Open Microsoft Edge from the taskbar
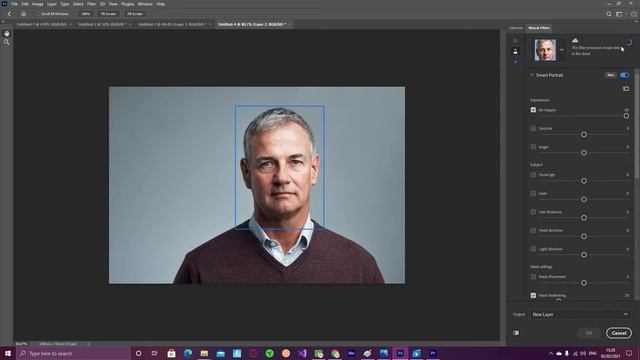 [x=188, y=353]
